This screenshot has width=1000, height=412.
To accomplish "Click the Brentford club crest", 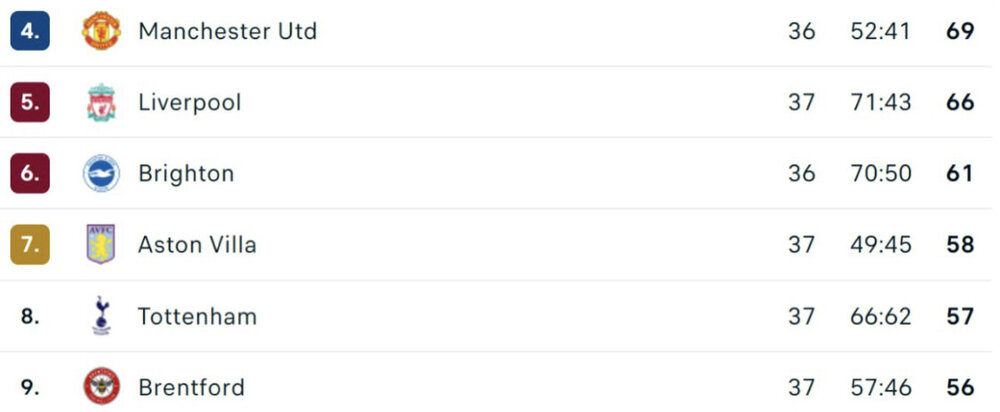I will 100,387.
